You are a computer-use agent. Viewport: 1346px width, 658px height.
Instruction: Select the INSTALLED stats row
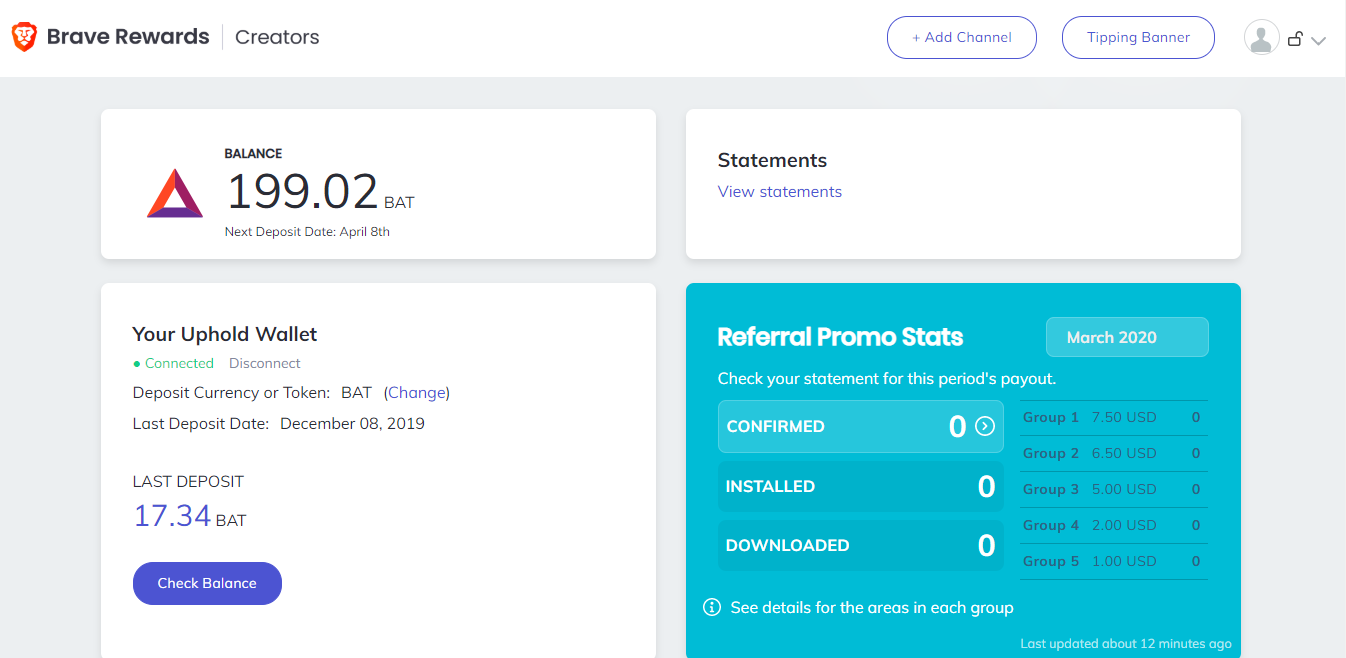(x=861, y=486)
